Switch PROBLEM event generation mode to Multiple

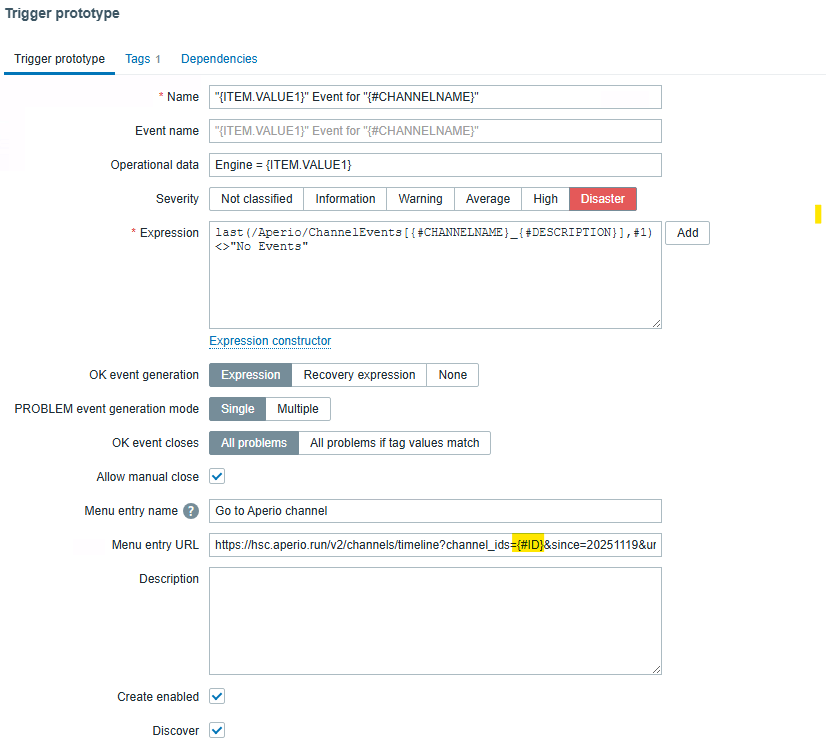297,409
